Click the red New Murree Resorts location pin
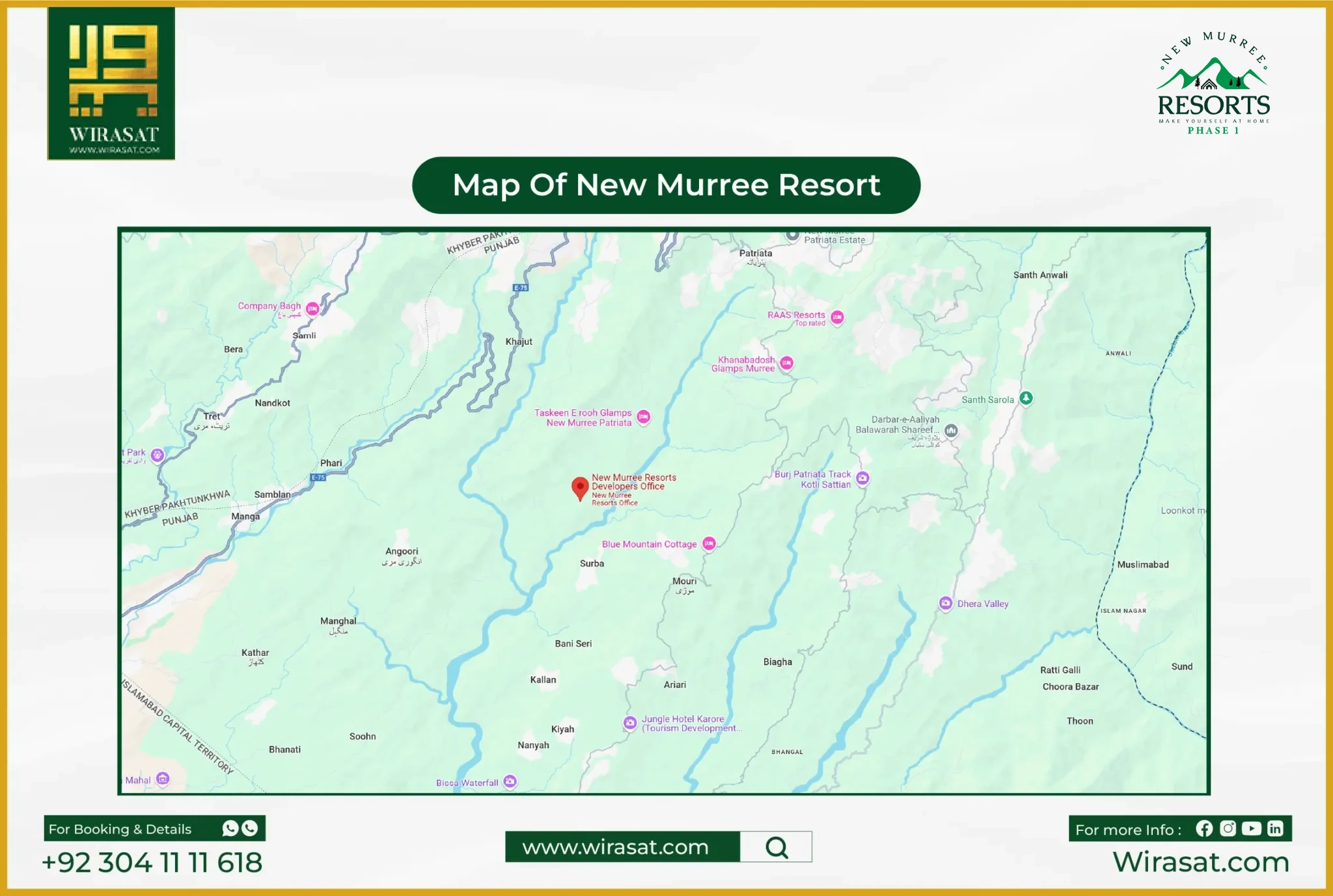This screenshot has width=1333, height=896. (580, 488)
